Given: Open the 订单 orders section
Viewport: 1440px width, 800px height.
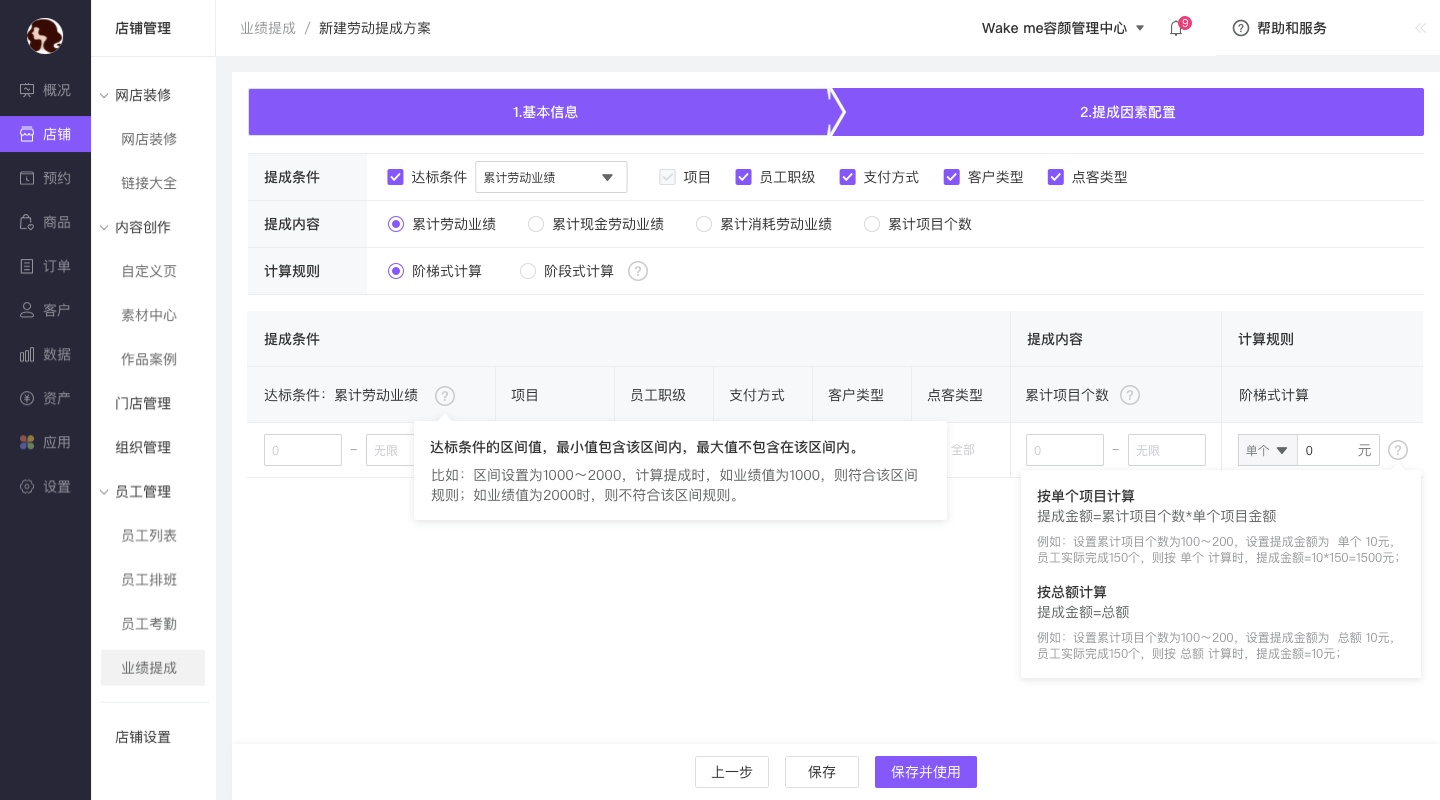Looking at the screenshot, I should click(45, 266).
